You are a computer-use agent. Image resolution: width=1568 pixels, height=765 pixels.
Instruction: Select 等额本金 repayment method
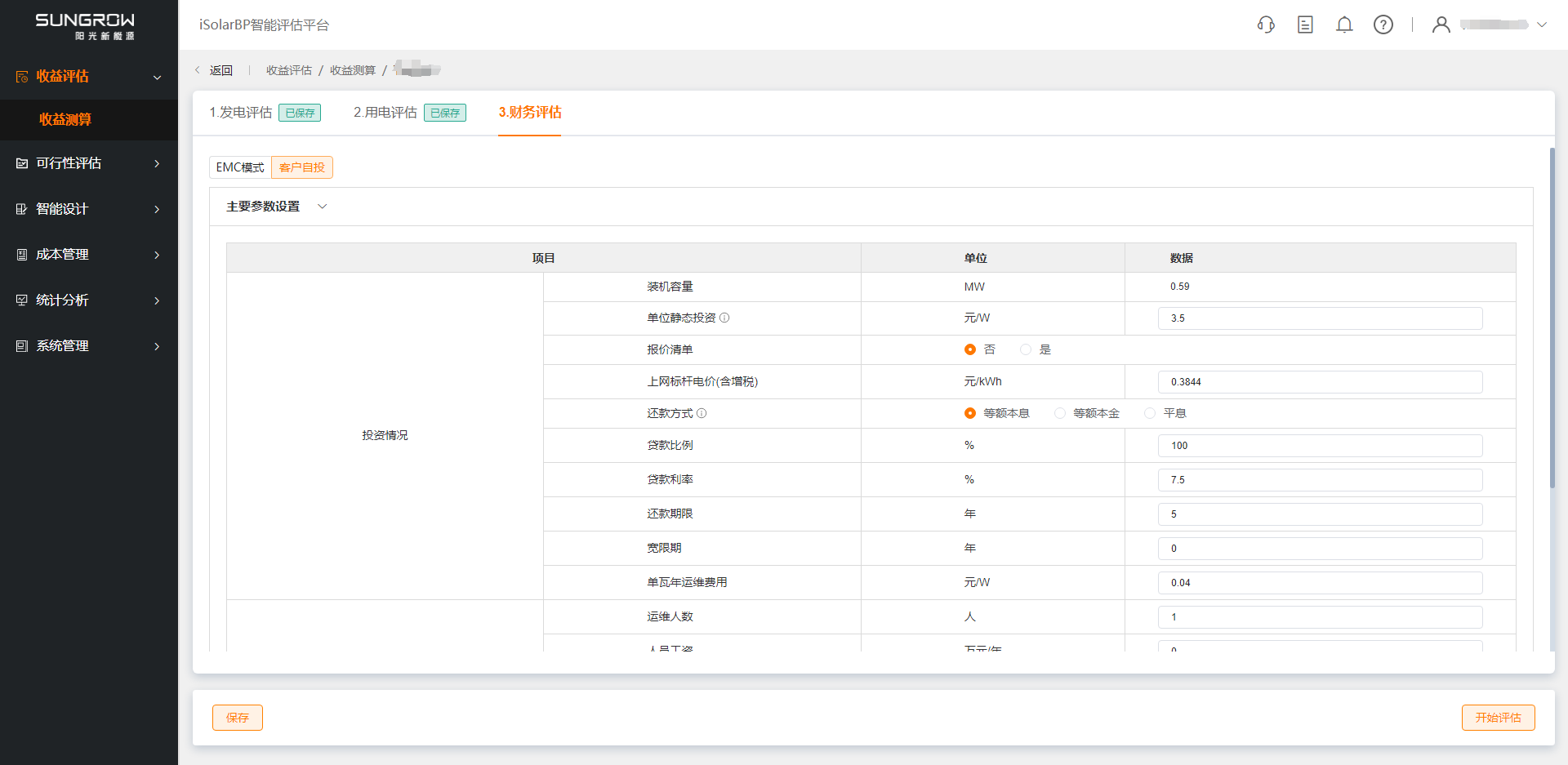tap(1060, 413)
